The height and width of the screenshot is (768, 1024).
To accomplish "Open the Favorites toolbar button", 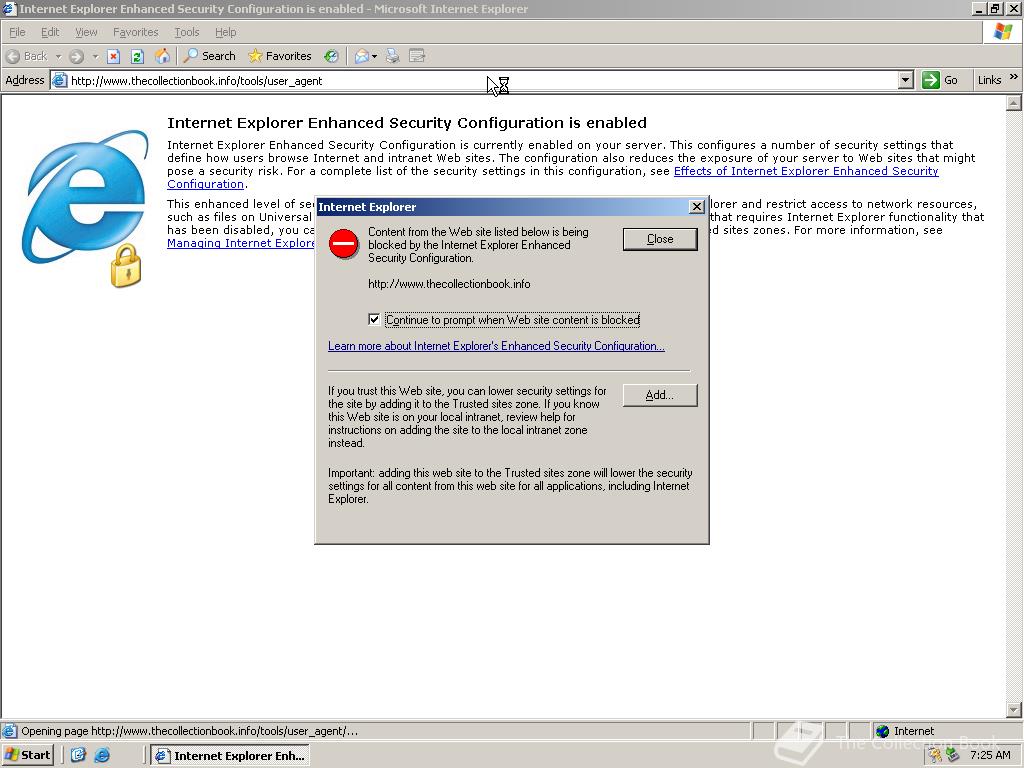I will 280,56.
